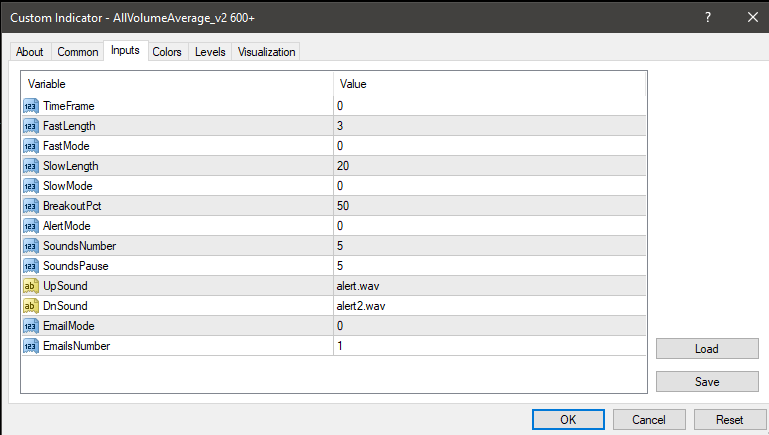769x435 pixels.
Task: Confirm settings with the OK button
Action: (x=568, y=419)
